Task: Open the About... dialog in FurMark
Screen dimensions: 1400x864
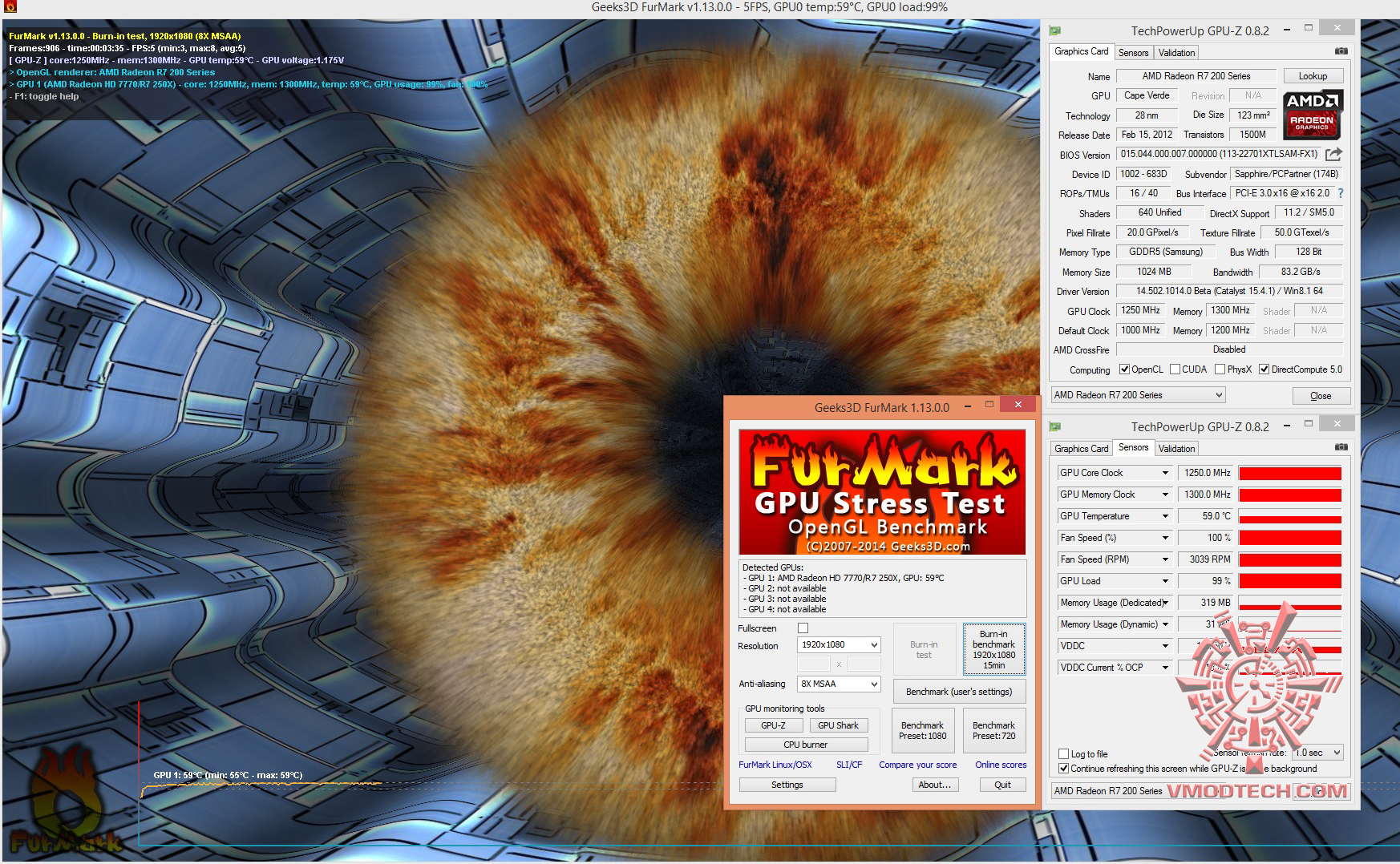Action: [934, 785]
